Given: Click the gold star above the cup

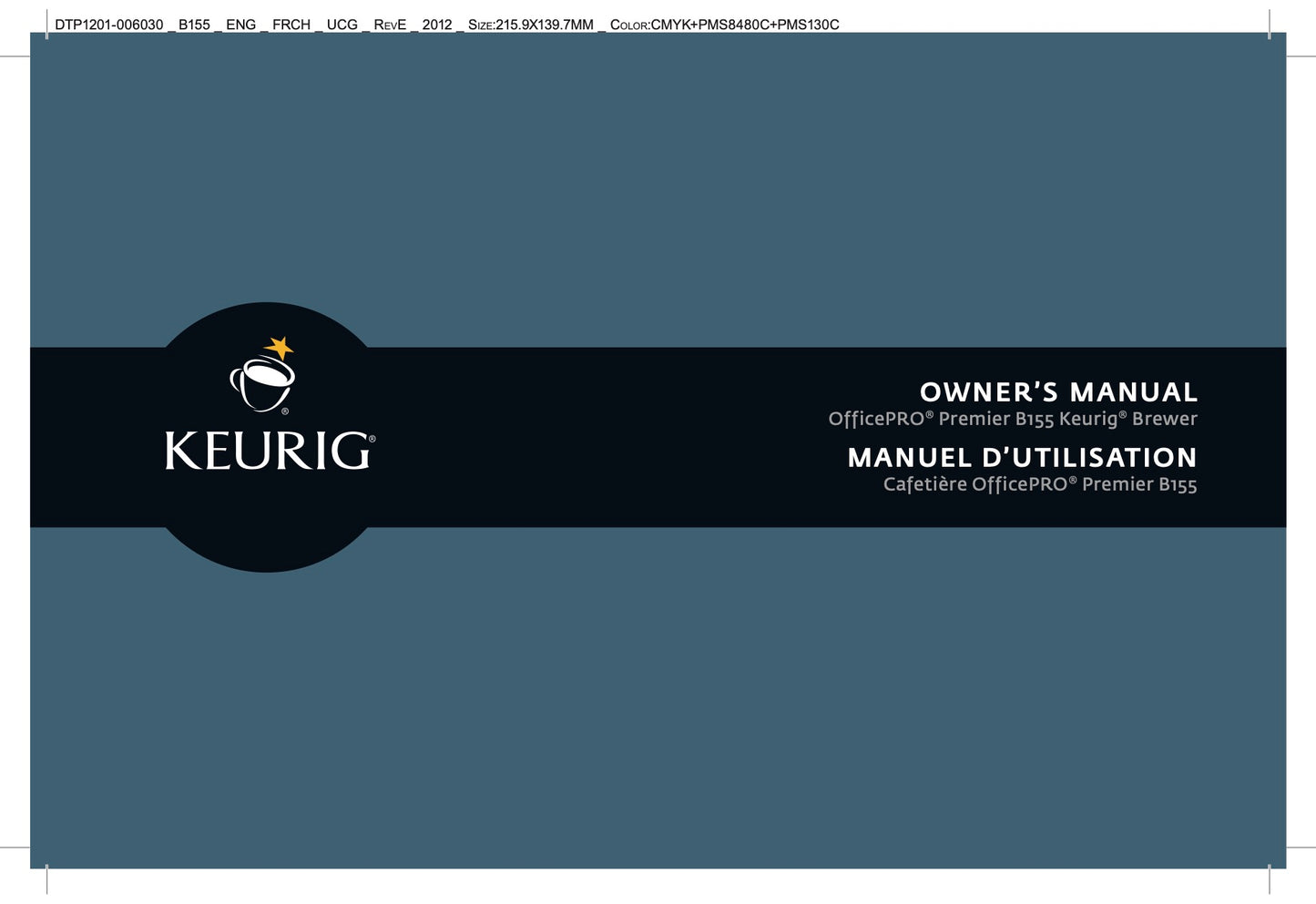Looking at the screenshot, I should coord(280,348).
